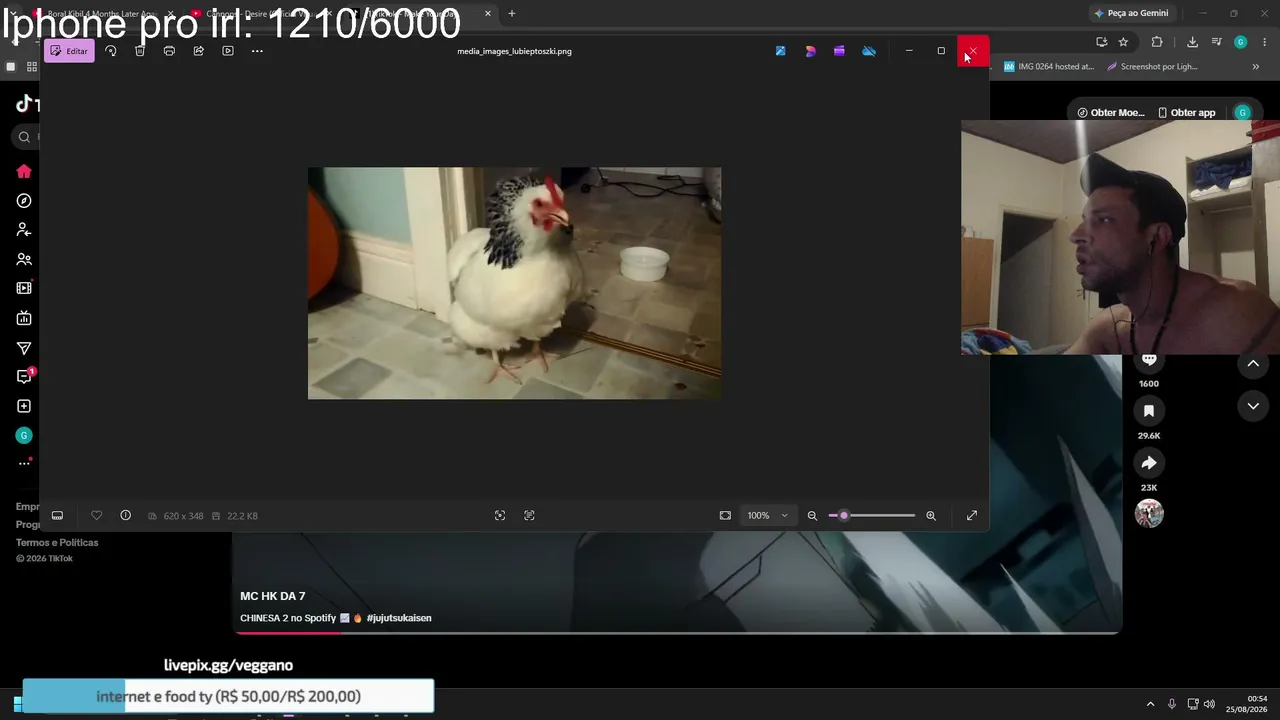The image size is (1280, 720).
Task: Open the #jujutsukaisen hashtag link
Action: coord(399,618)
